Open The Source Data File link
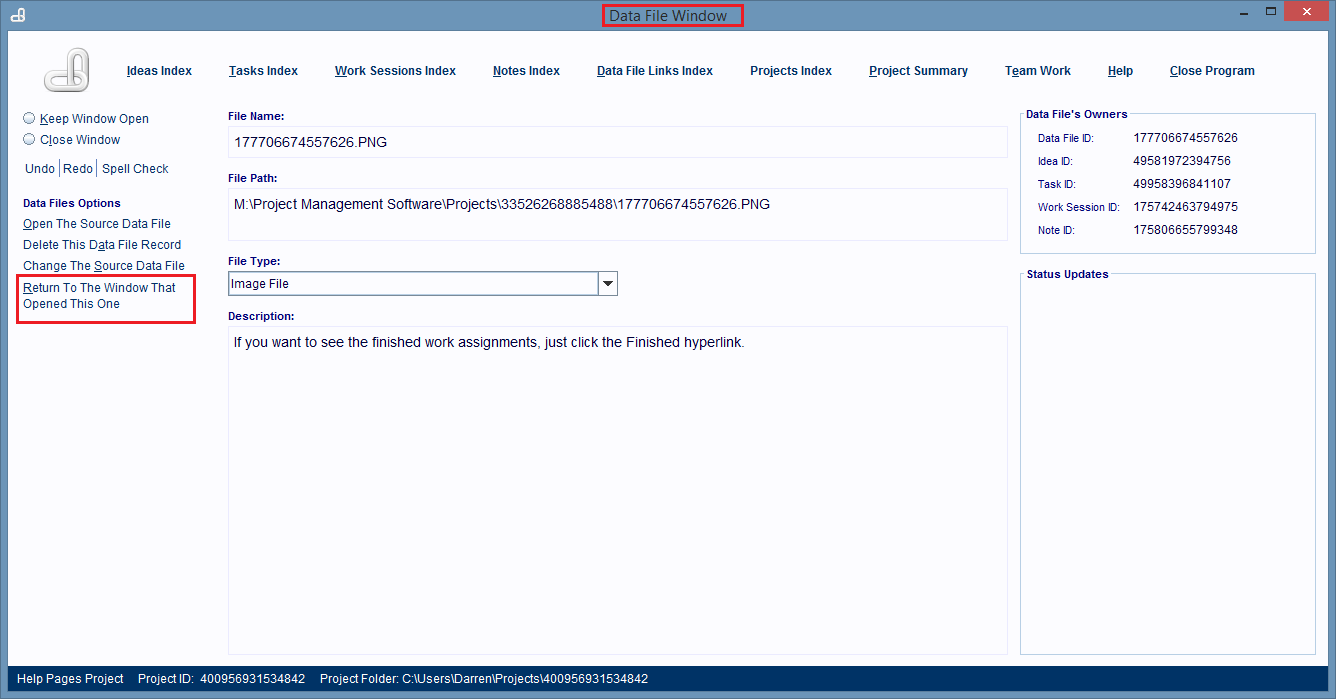This screenshot has height=699, width=1336. pyautogui.click(x=97, y=224)
